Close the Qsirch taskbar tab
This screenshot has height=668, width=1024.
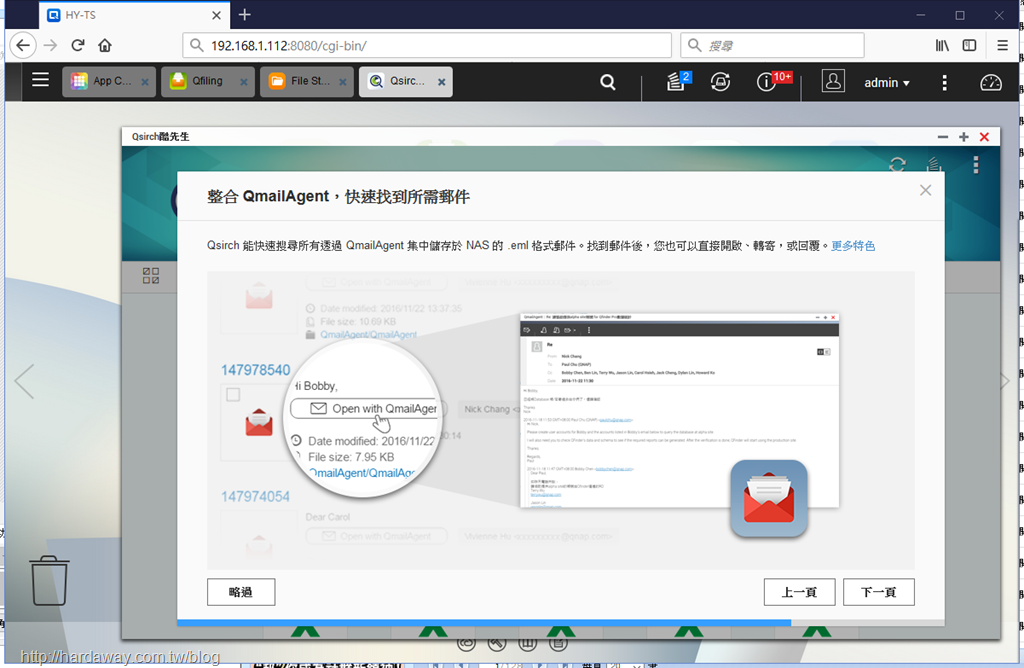441,82
